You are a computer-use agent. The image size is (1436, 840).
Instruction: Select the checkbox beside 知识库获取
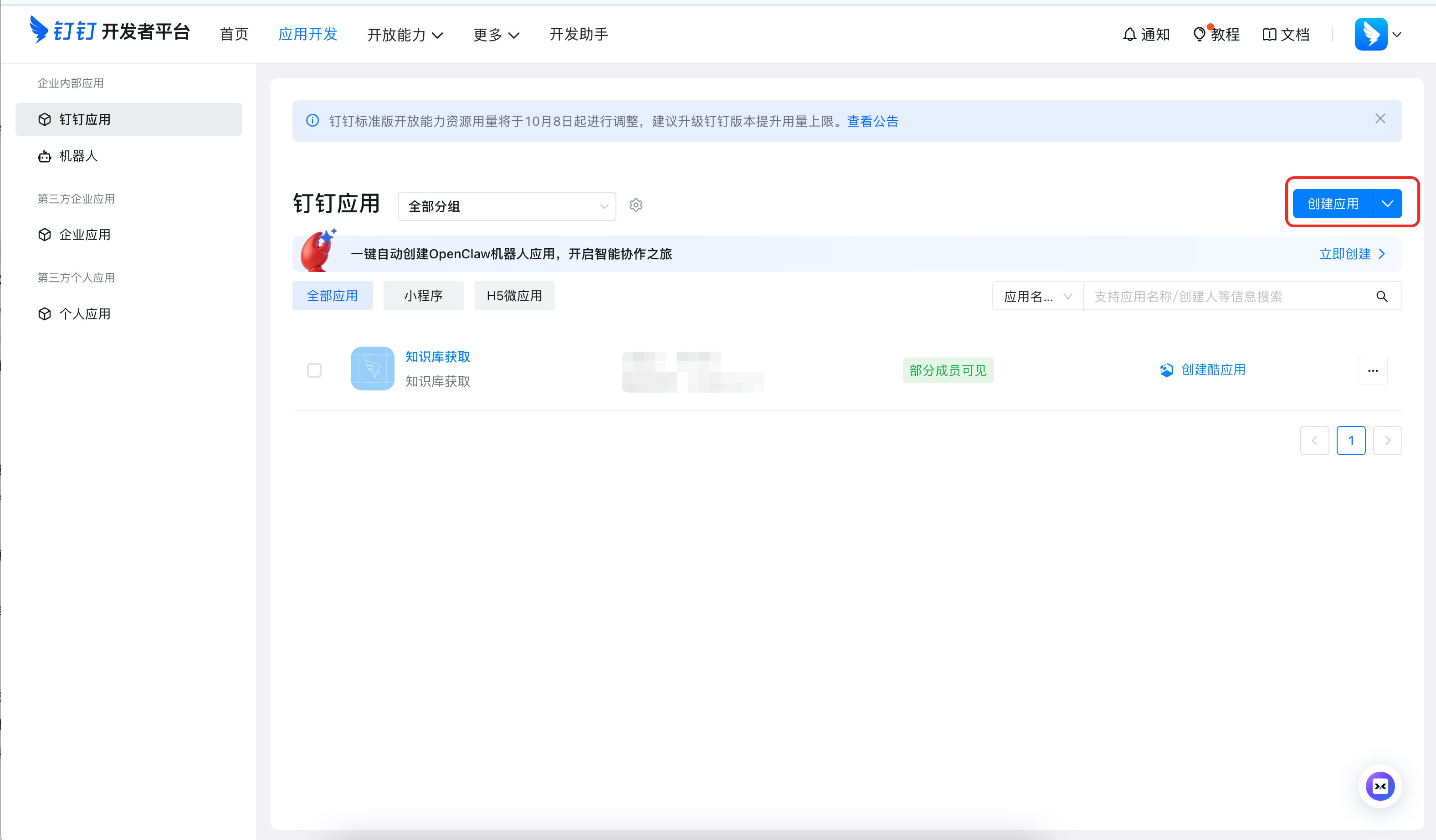tap(314, 370)
